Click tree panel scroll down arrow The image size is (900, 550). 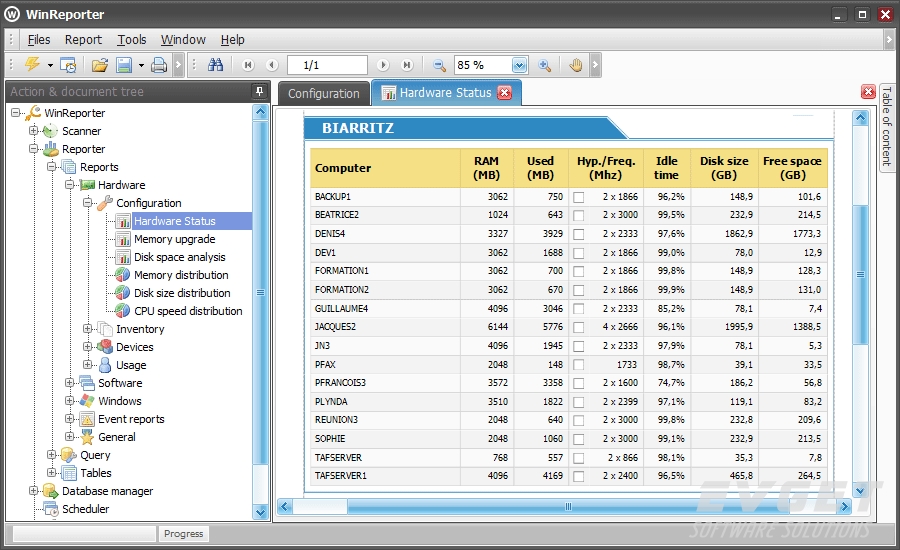(261, 512)
